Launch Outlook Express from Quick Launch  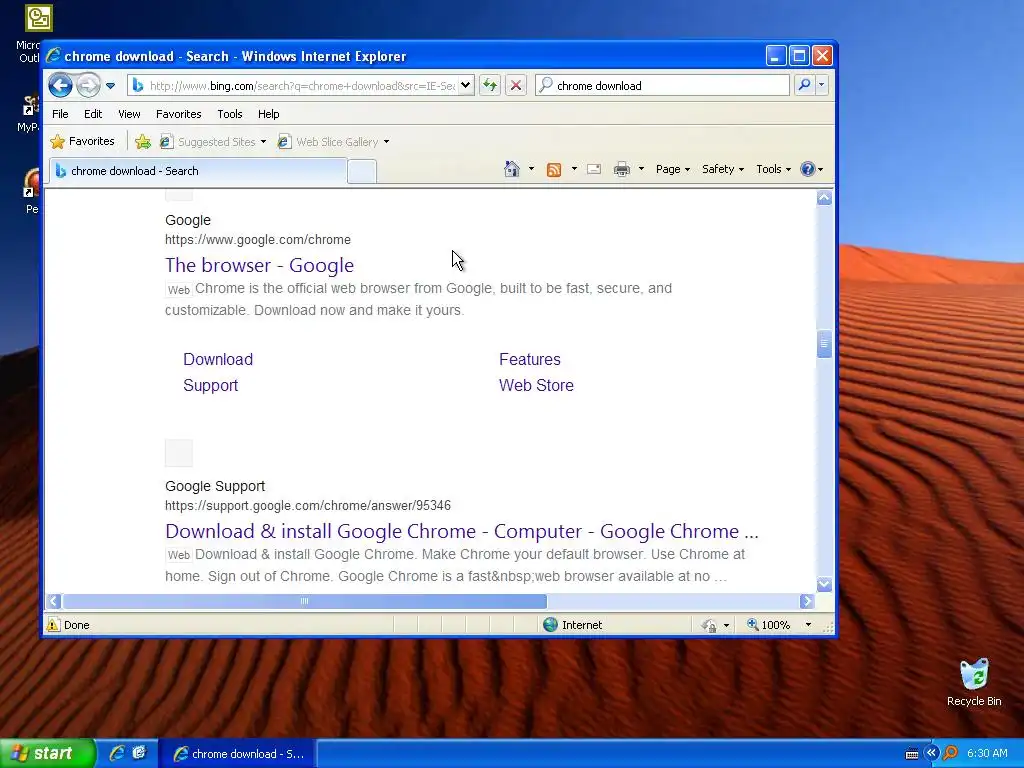click(x=139, y=753)
